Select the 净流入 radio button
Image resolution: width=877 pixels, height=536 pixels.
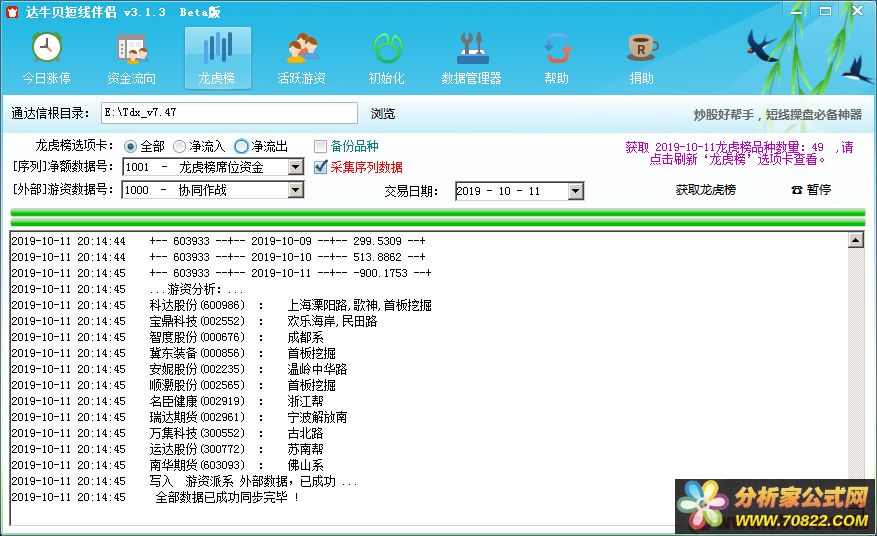coord(179,147)
